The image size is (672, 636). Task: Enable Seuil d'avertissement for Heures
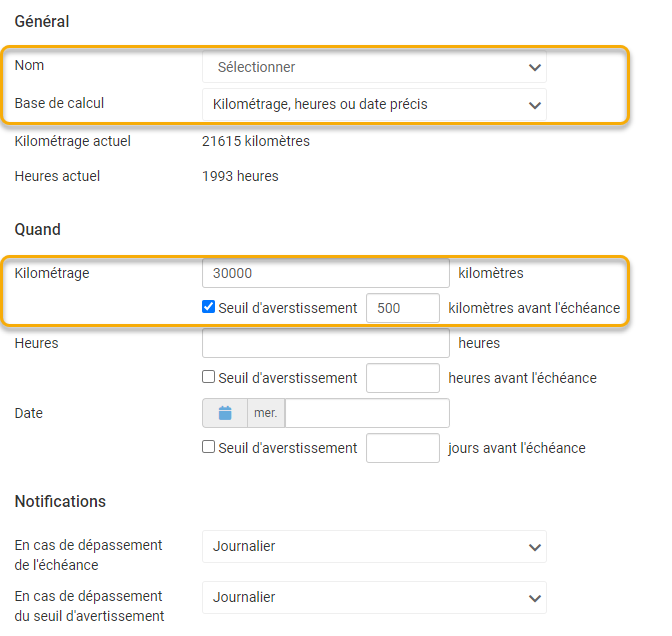209,378
